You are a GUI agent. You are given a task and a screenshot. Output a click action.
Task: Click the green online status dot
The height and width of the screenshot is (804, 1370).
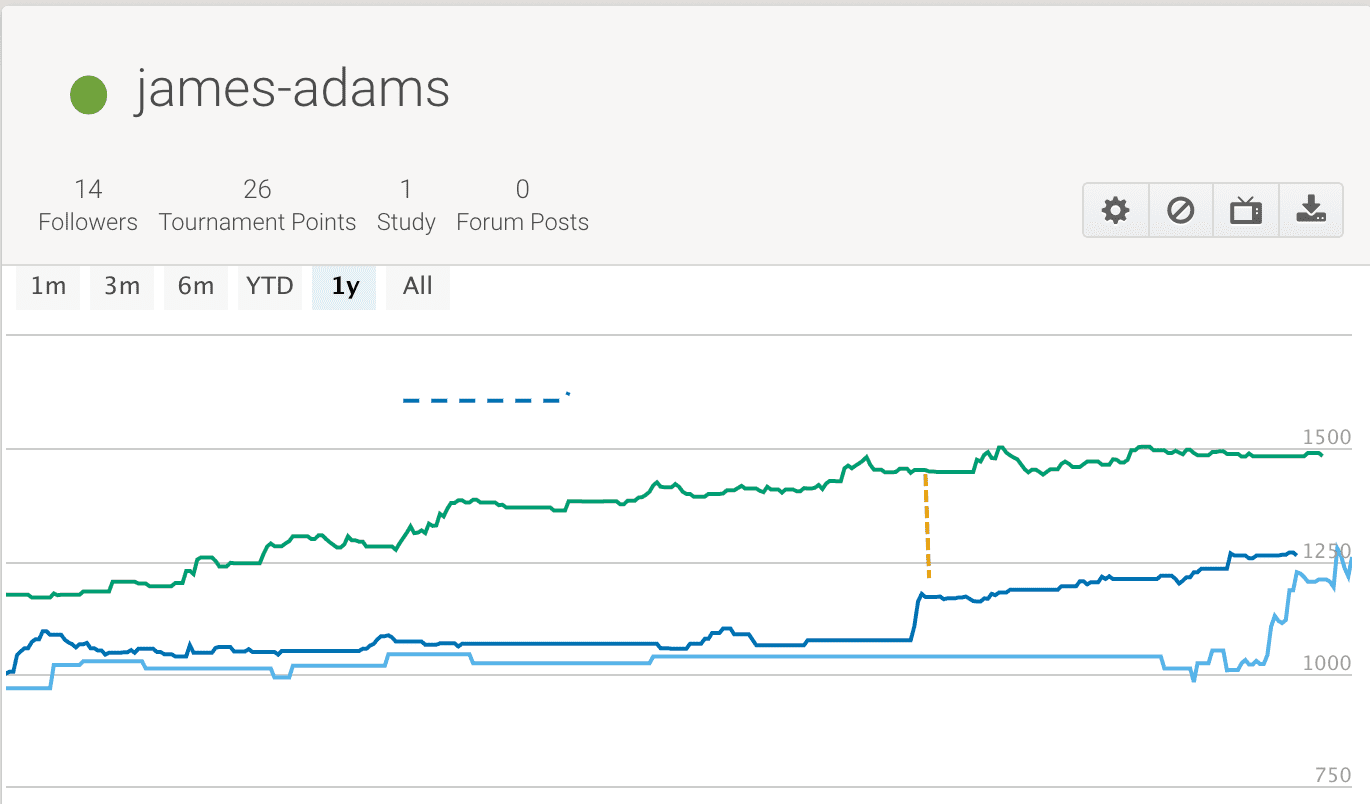click(88, 95)
